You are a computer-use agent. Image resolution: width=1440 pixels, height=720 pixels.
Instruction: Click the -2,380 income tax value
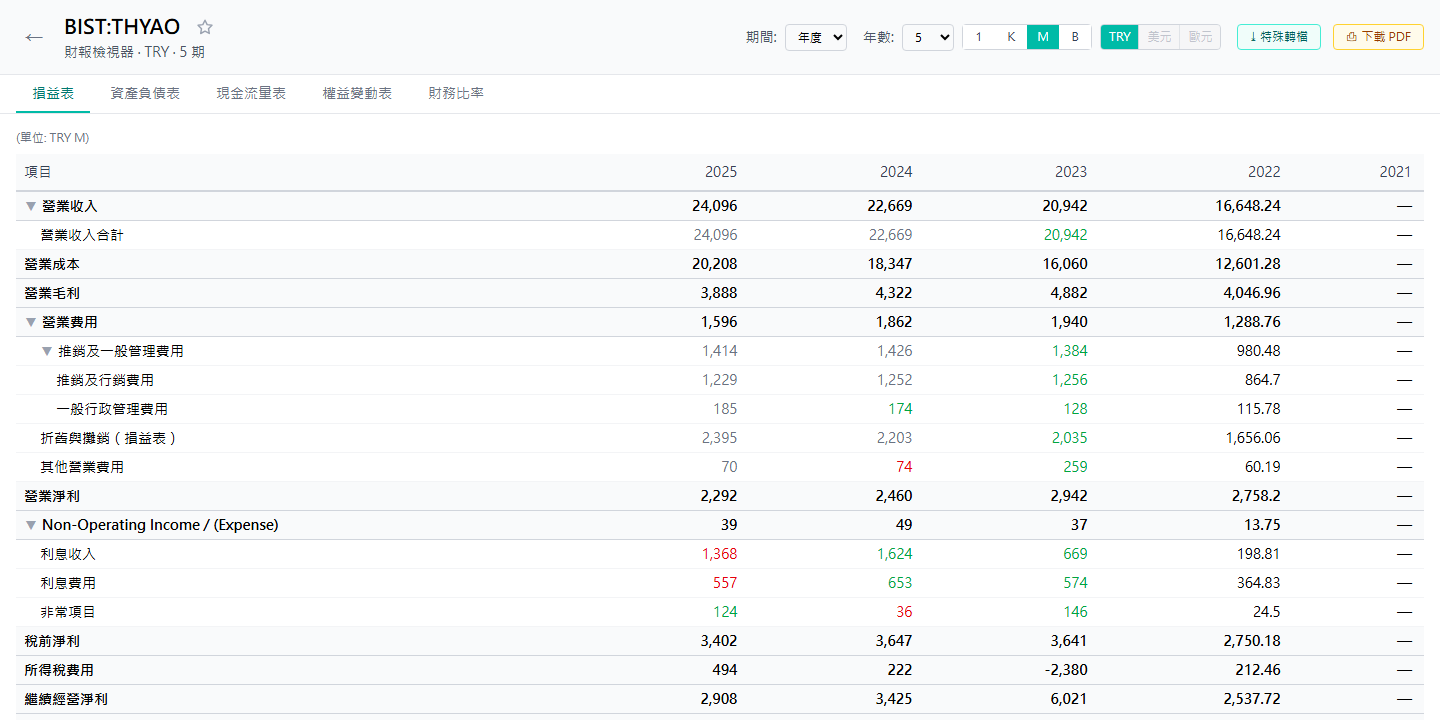pyautogui.click(x=1066, y=670)
